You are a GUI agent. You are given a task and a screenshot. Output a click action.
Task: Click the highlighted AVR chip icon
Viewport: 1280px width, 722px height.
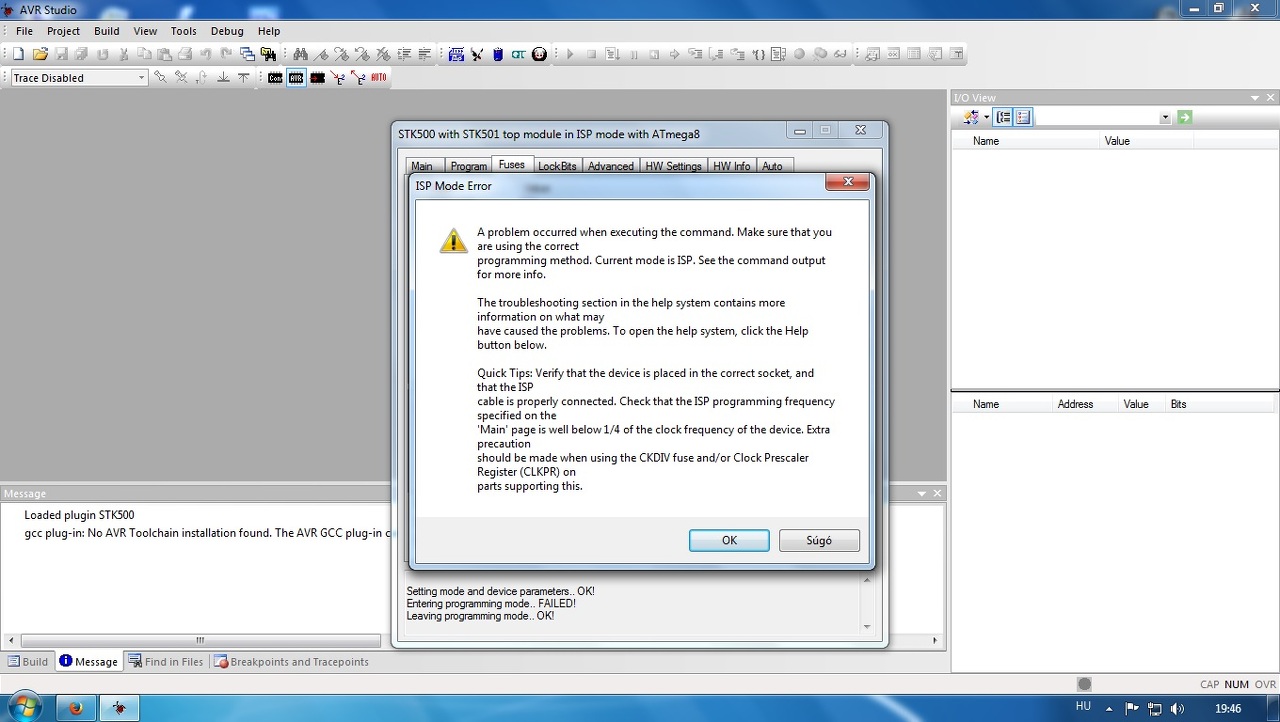click(x=296, y=77)
